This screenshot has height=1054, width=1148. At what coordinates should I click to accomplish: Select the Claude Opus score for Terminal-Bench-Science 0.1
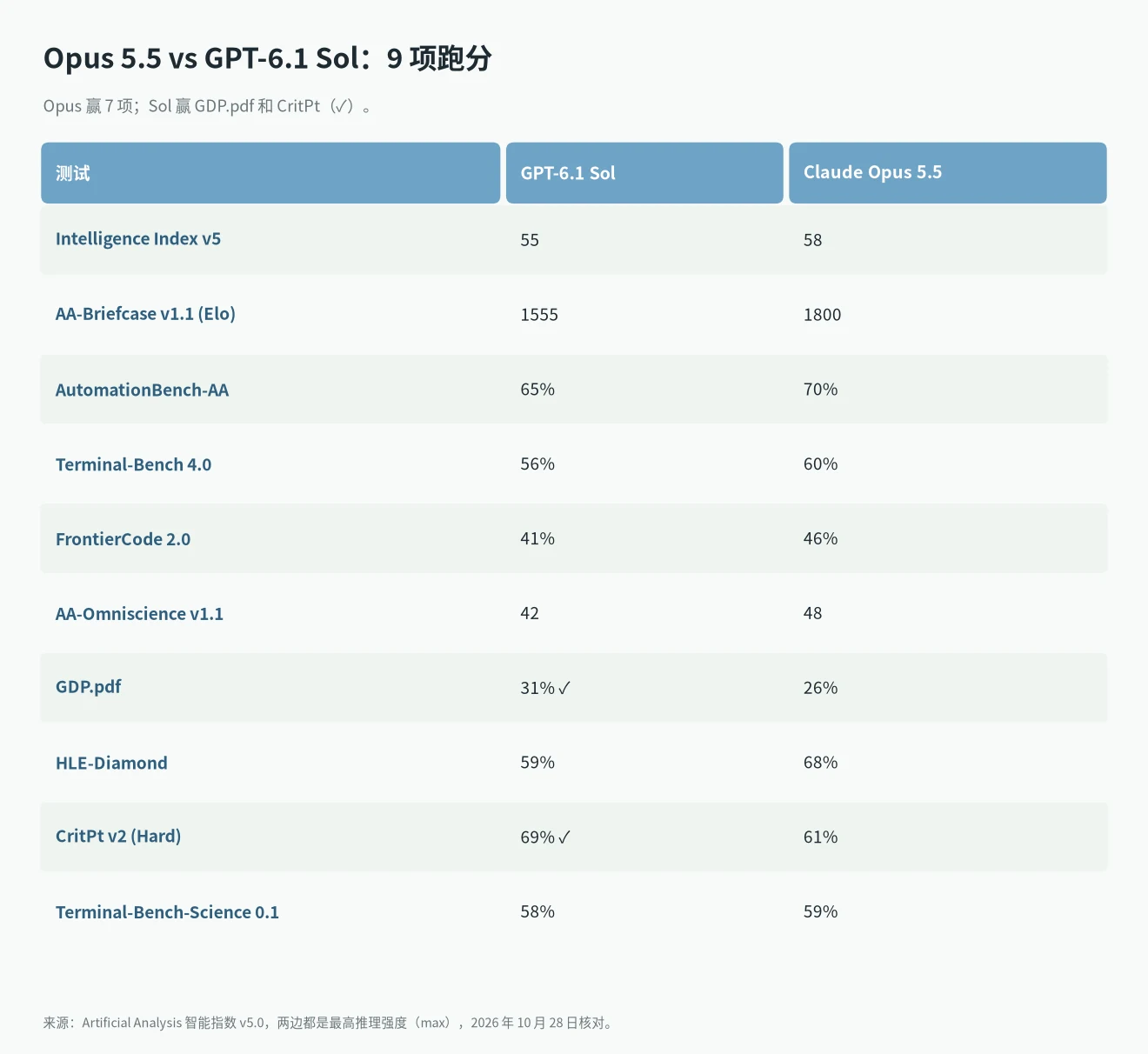click(820, 912)
